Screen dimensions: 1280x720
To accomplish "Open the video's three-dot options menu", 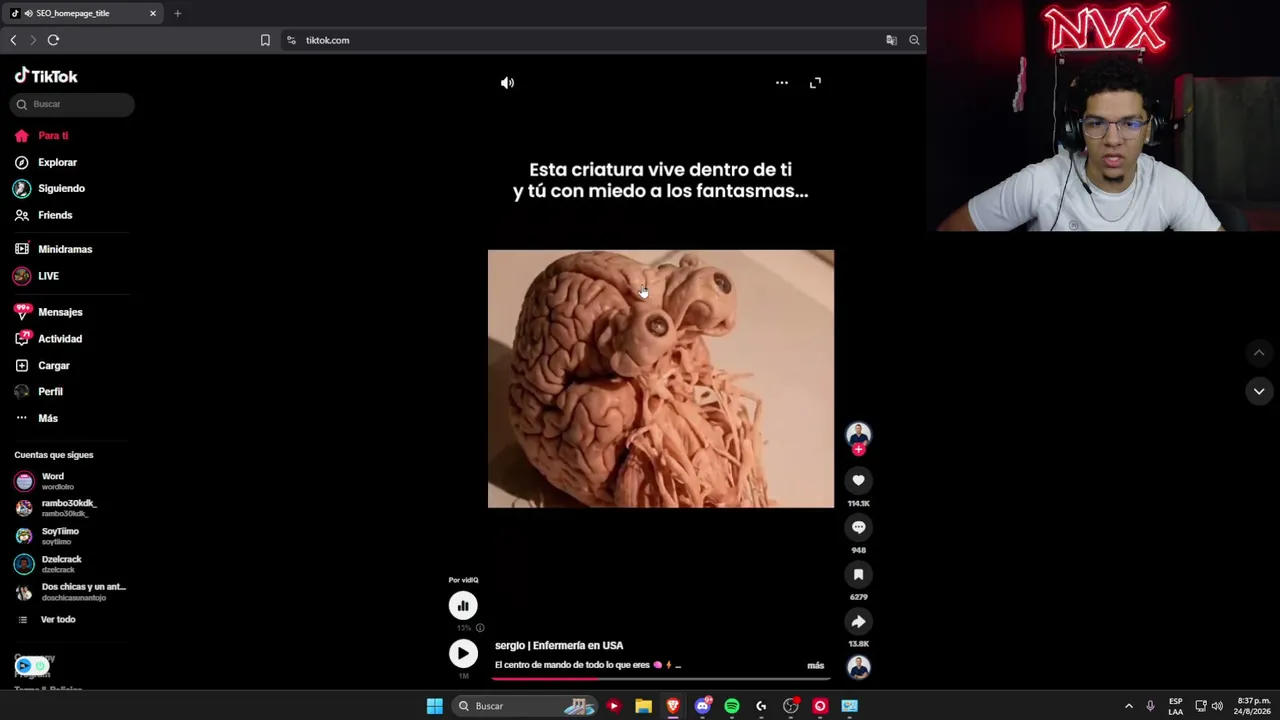I will (782, 83).
